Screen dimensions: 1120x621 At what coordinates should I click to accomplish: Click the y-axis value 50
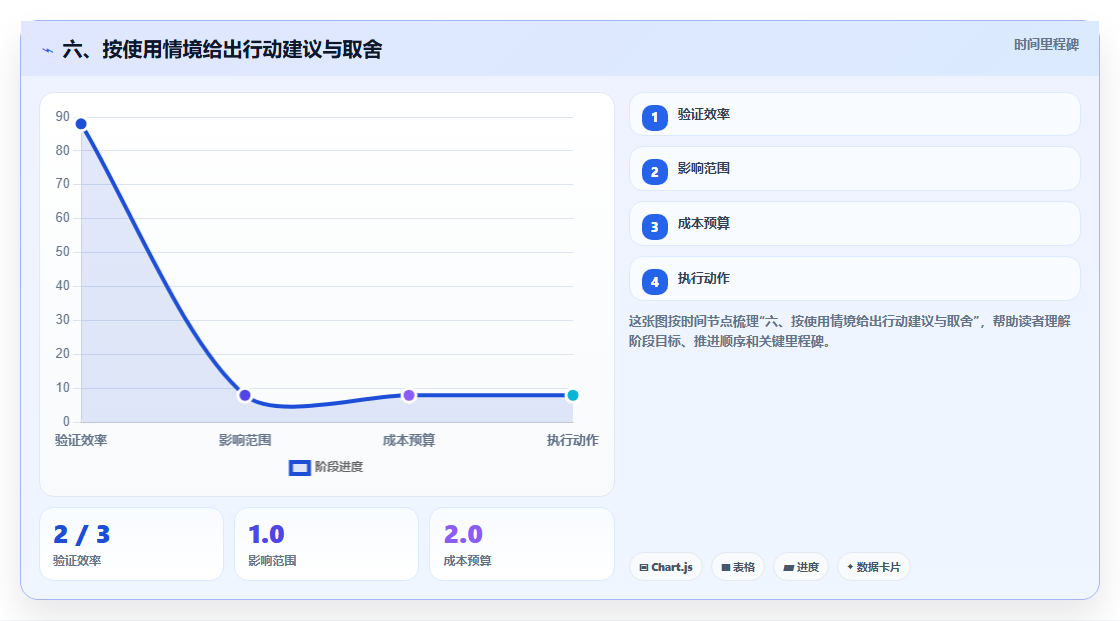[63, 252]
